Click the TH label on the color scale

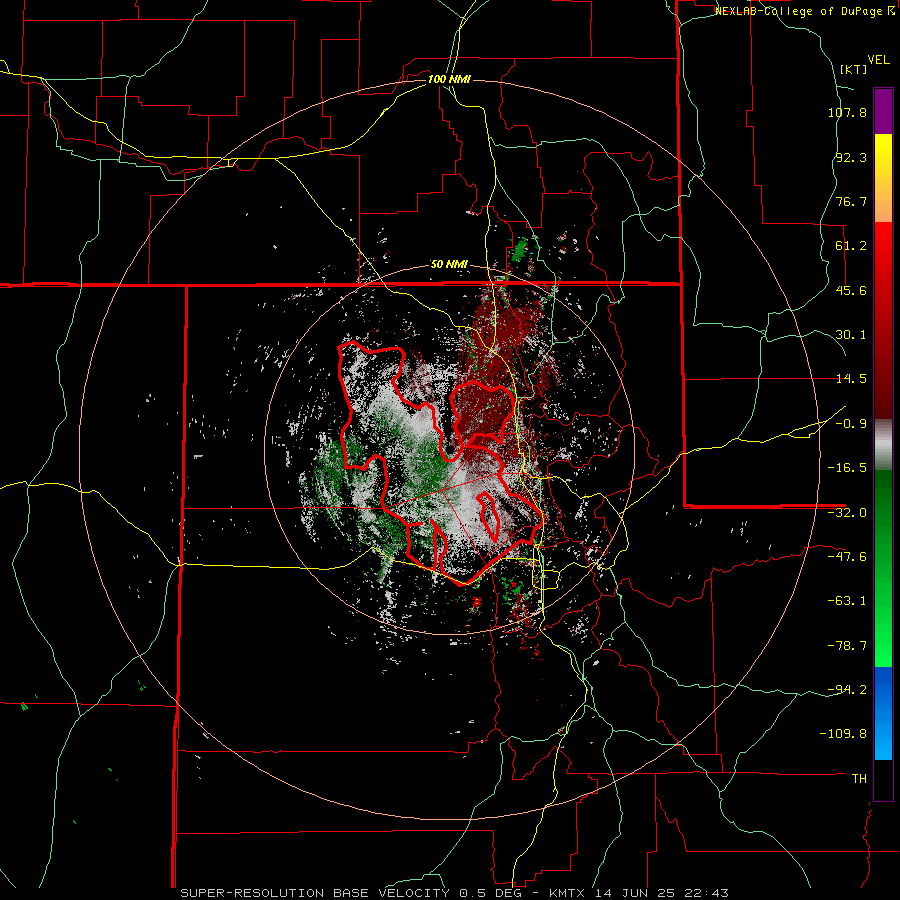[x=859, y=779]
